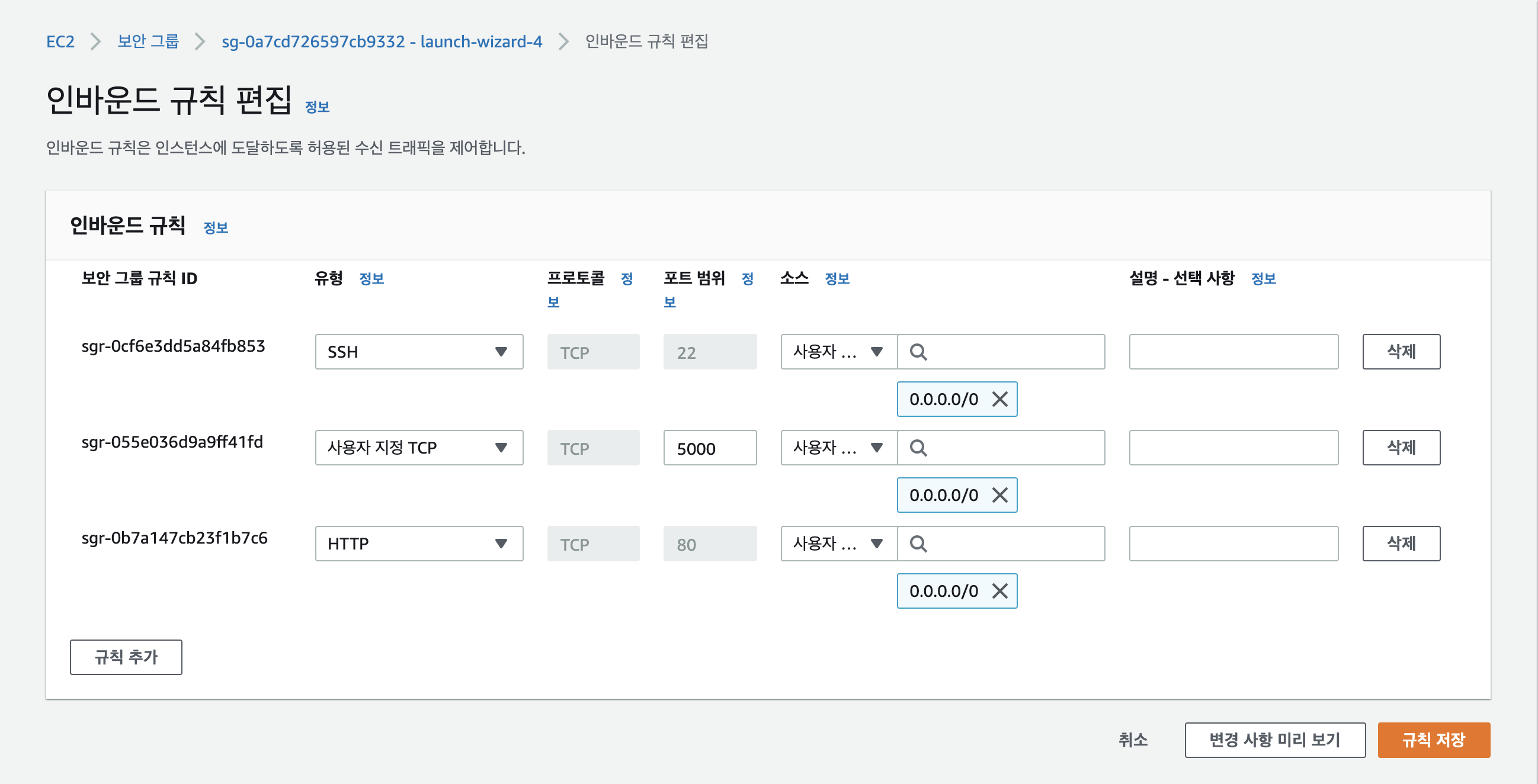Open the 사용자 지정 TCP type dropdown
Viewport: 1538px width, 784px height.
[418, 448]
